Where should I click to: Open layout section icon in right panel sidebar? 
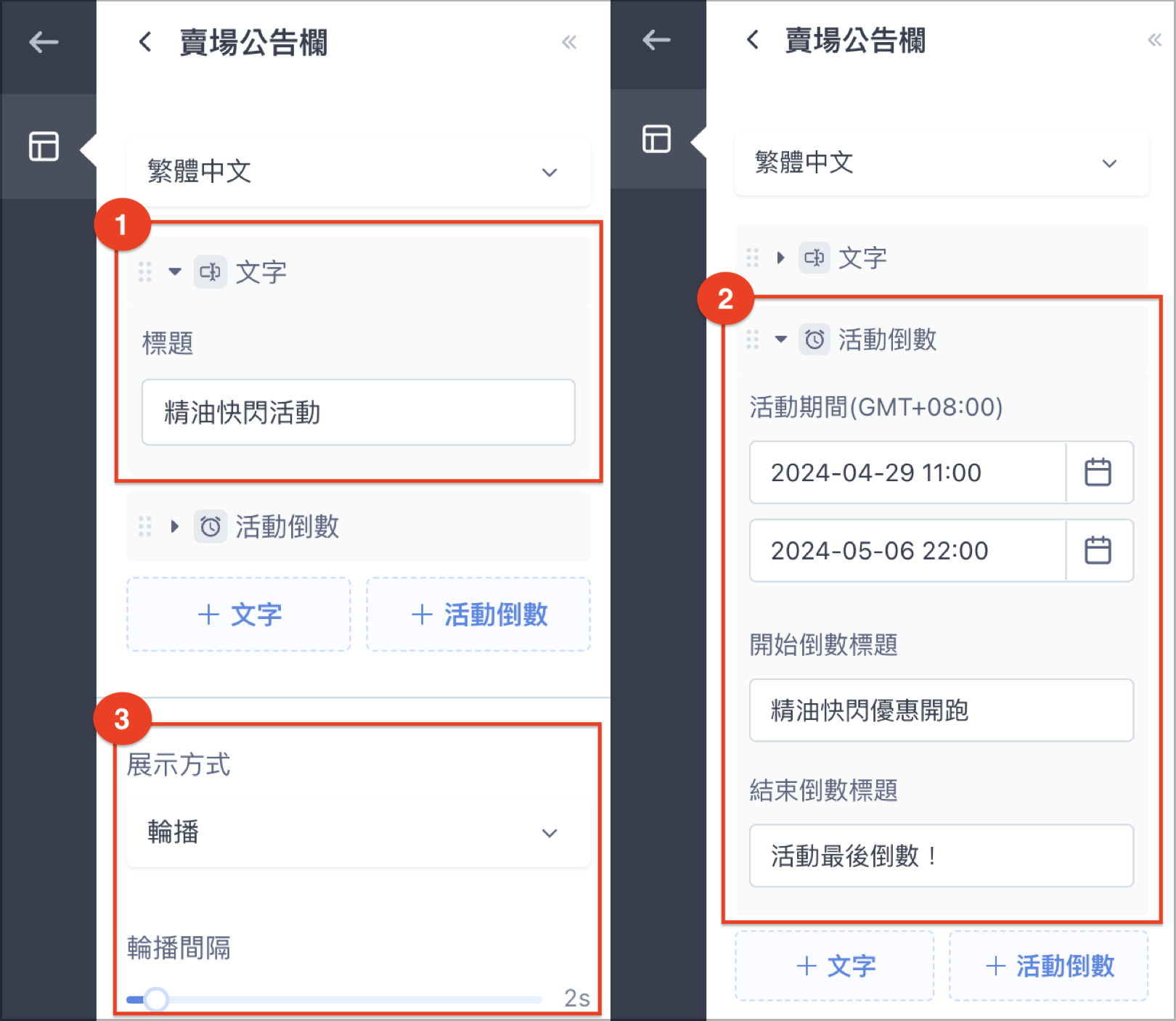click(656, 139)
